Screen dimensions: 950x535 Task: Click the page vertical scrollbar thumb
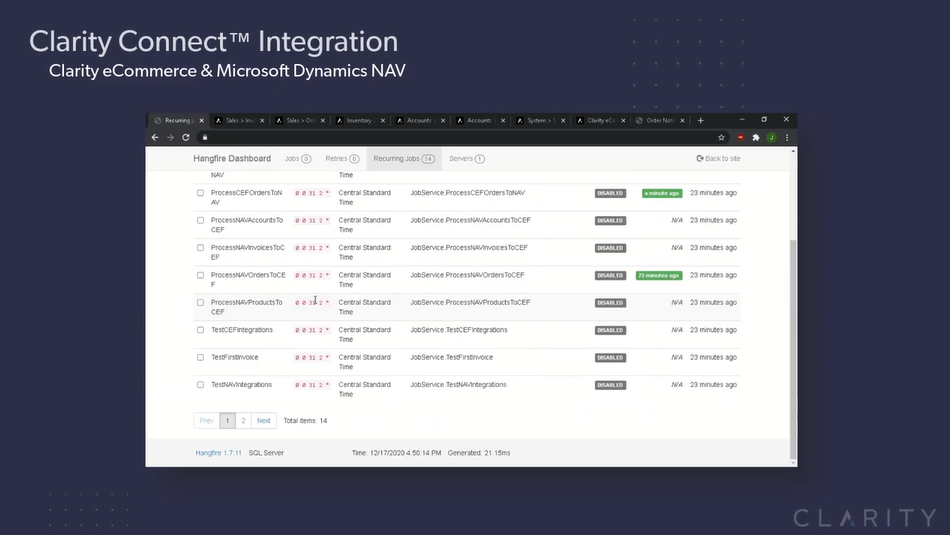[793, 349]
